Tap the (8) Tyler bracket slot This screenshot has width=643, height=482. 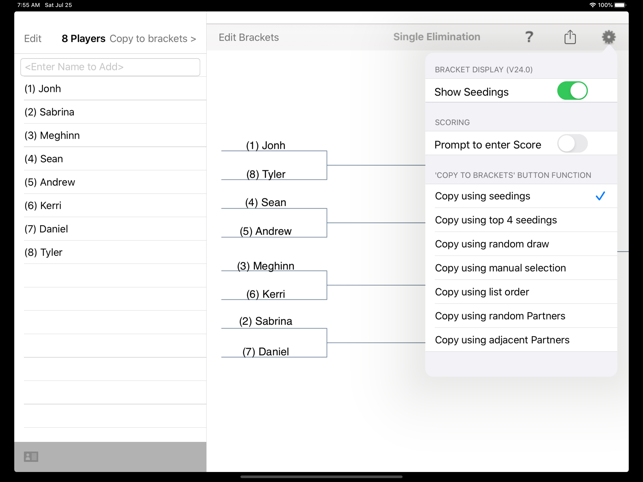pyautogui.click(x=266, y=174)
